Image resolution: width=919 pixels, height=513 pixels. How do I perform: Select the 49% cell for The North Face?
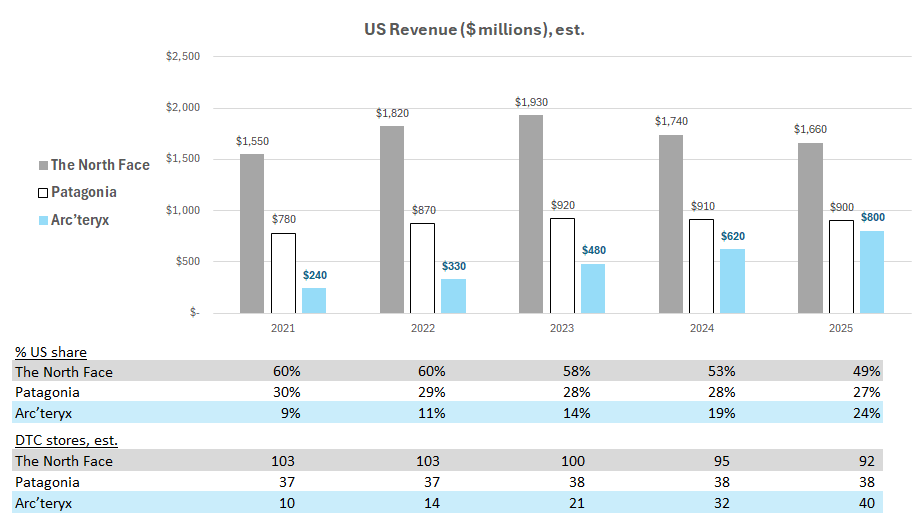[867, 371]
